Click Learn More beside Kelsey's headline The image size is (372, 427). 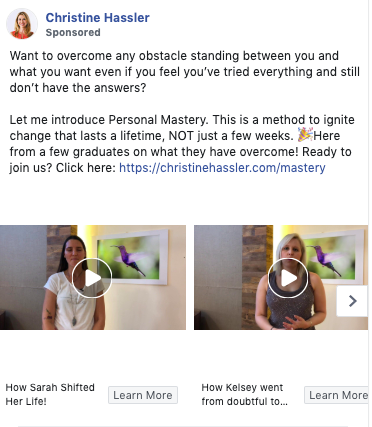pyautogui.click(x=337, y=395)
